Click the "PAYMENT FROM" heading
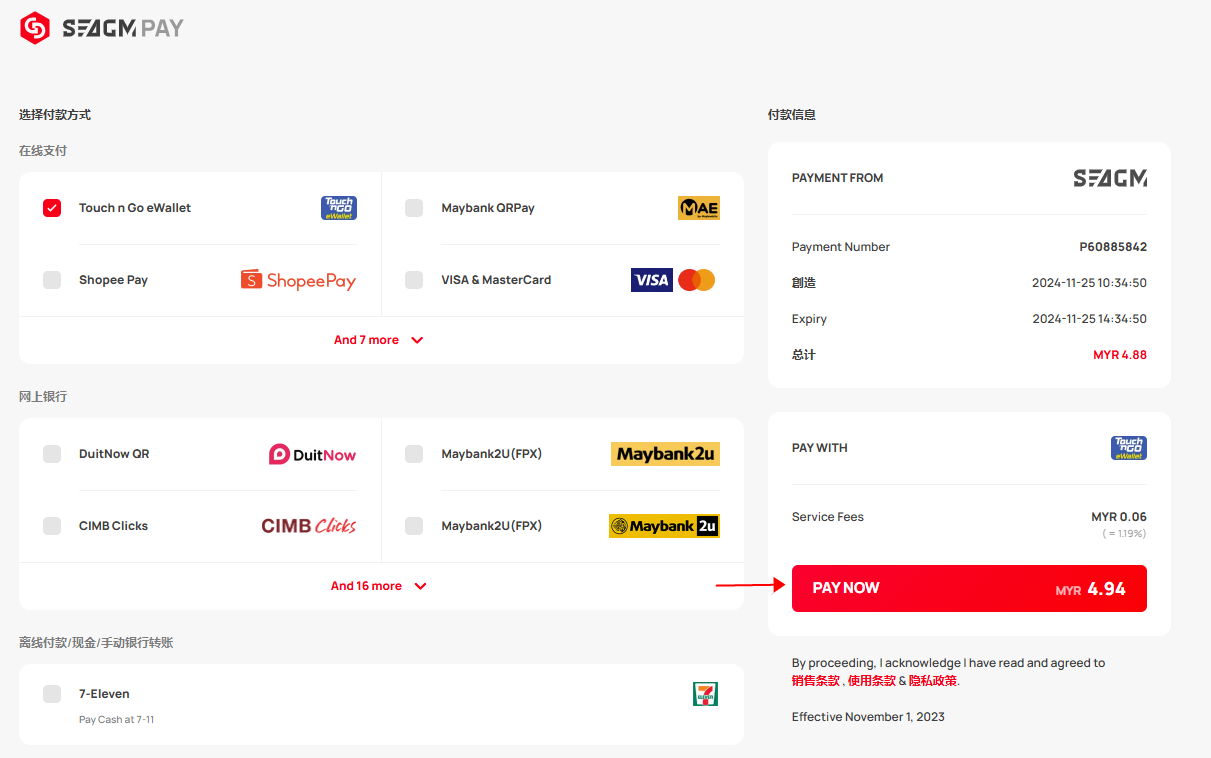Image resolution: width=1211 pixels, height=758 pixels. pyautogui.click(x=838, y=178)
